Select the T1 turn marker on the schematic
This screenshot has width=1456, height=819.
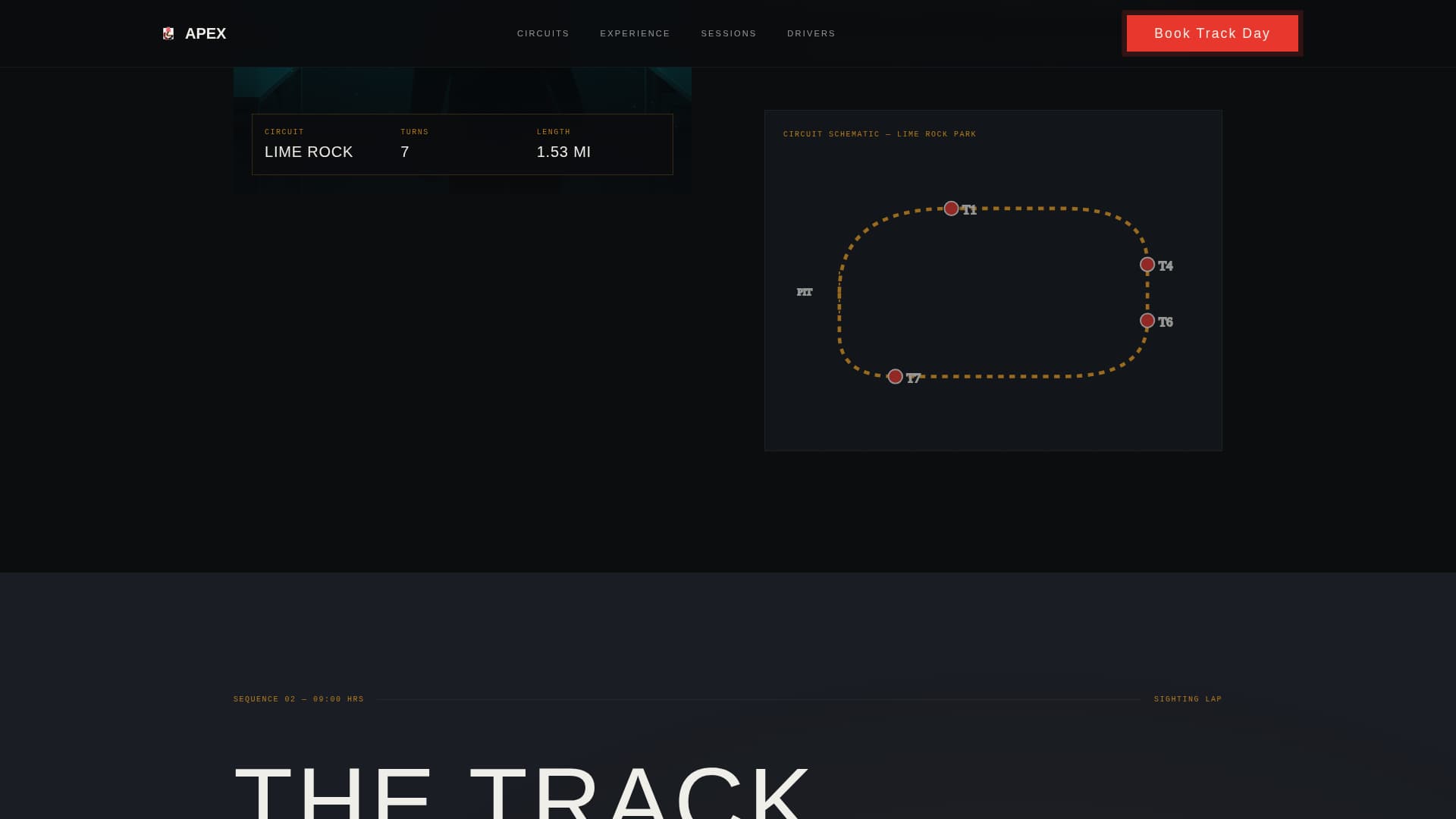952,207
